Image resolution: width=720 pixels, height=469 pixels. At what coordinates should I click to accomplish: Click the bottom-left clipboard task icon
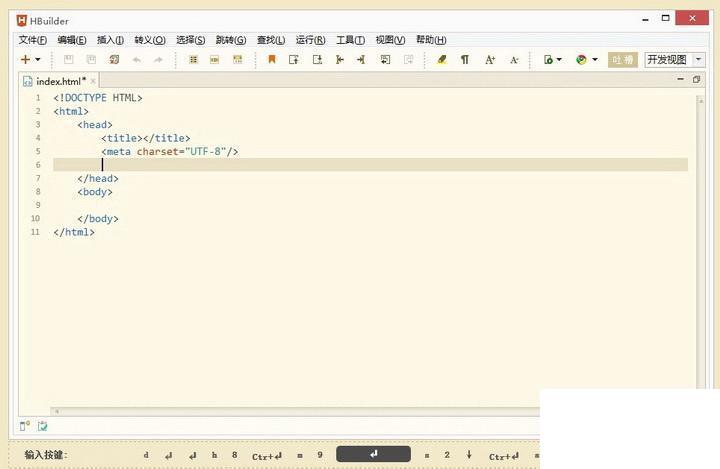pos(42,426)
